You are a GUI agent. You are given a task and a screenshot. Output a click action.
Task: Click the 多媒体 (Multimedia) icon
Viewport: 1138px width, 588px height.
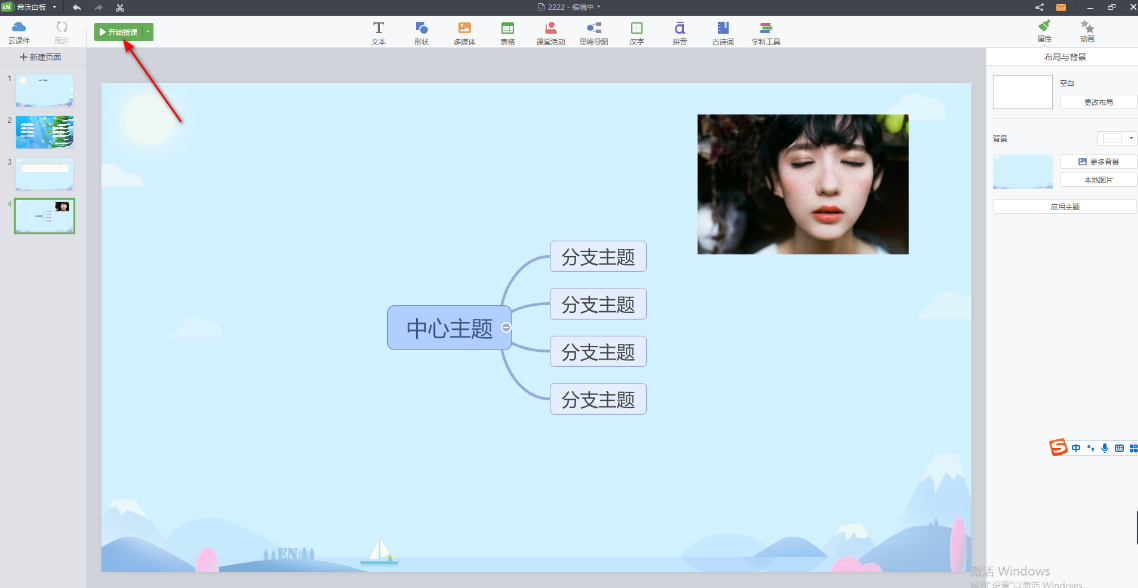(464, 33)
